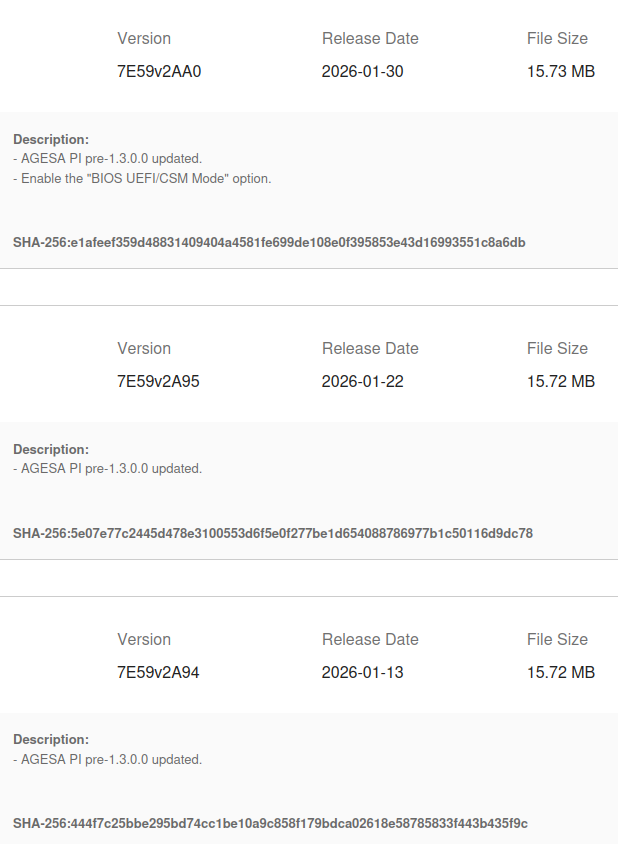Viewport: 618px width, 844px height.
Task: Select the 2026-01-22 release date
Action: pyautogui.click(x=362, y=381)
